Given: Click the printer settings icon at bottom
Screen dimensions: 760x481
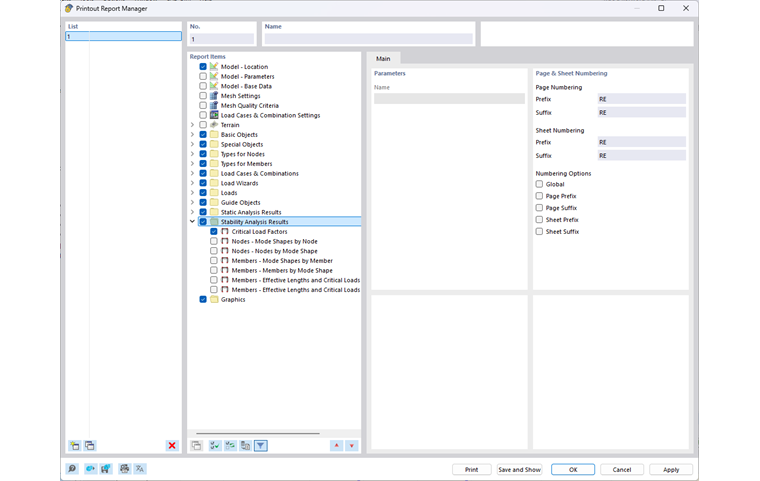Looking at the screenshot, I should (x=125, y=469).
